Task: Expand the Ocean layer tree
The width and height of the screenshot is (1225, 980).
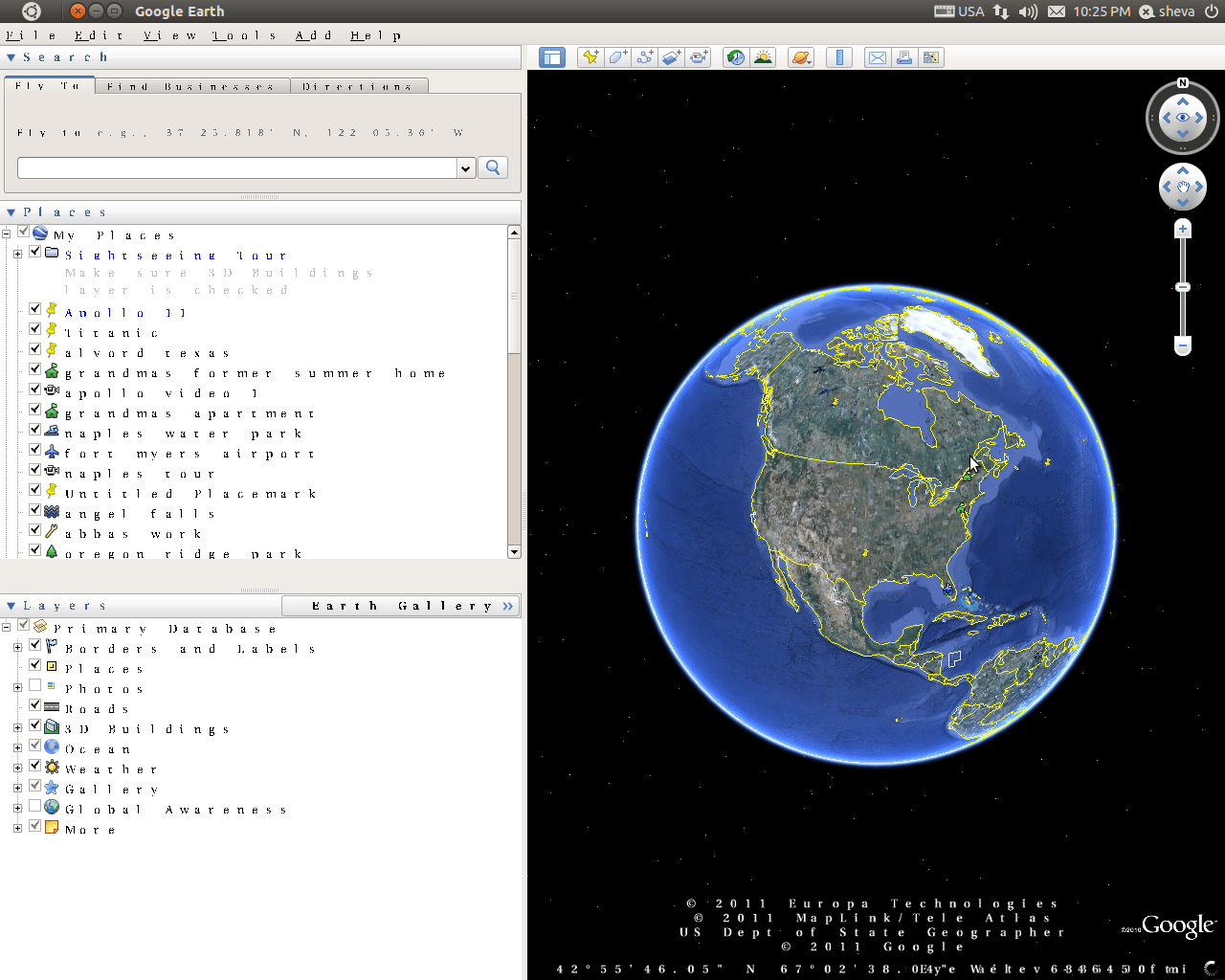Action: (17, 748)
